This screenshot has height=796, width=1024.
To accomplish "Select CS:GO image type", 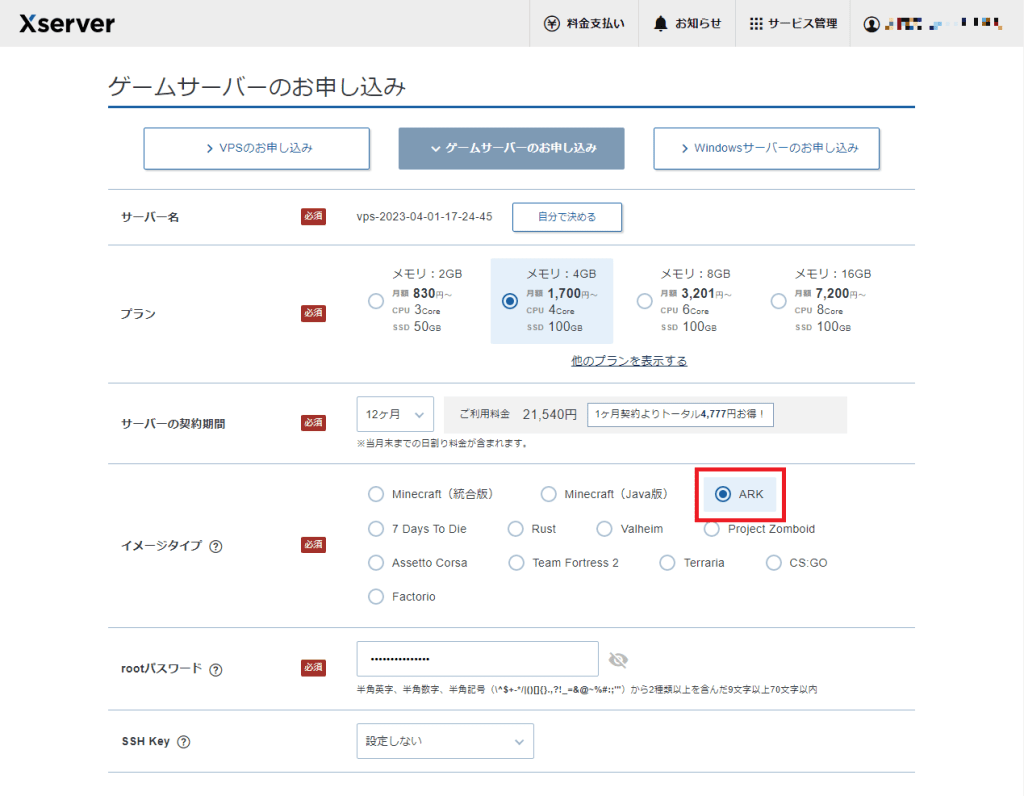I will coord(773,563).
